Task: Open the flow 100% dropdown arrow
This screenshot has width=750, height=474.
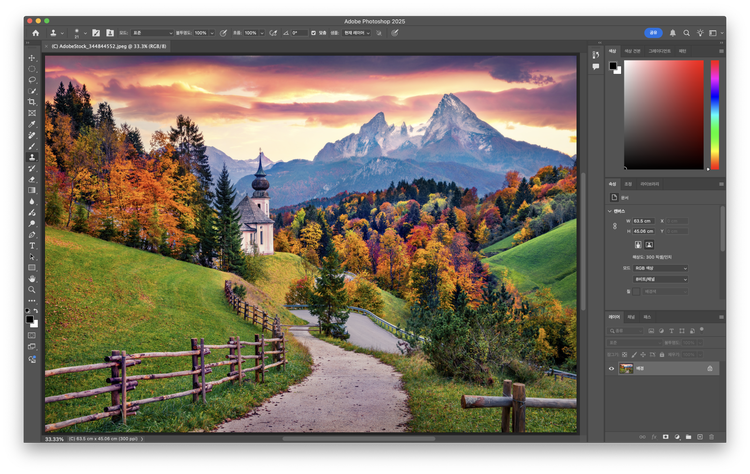Action: 262,33
